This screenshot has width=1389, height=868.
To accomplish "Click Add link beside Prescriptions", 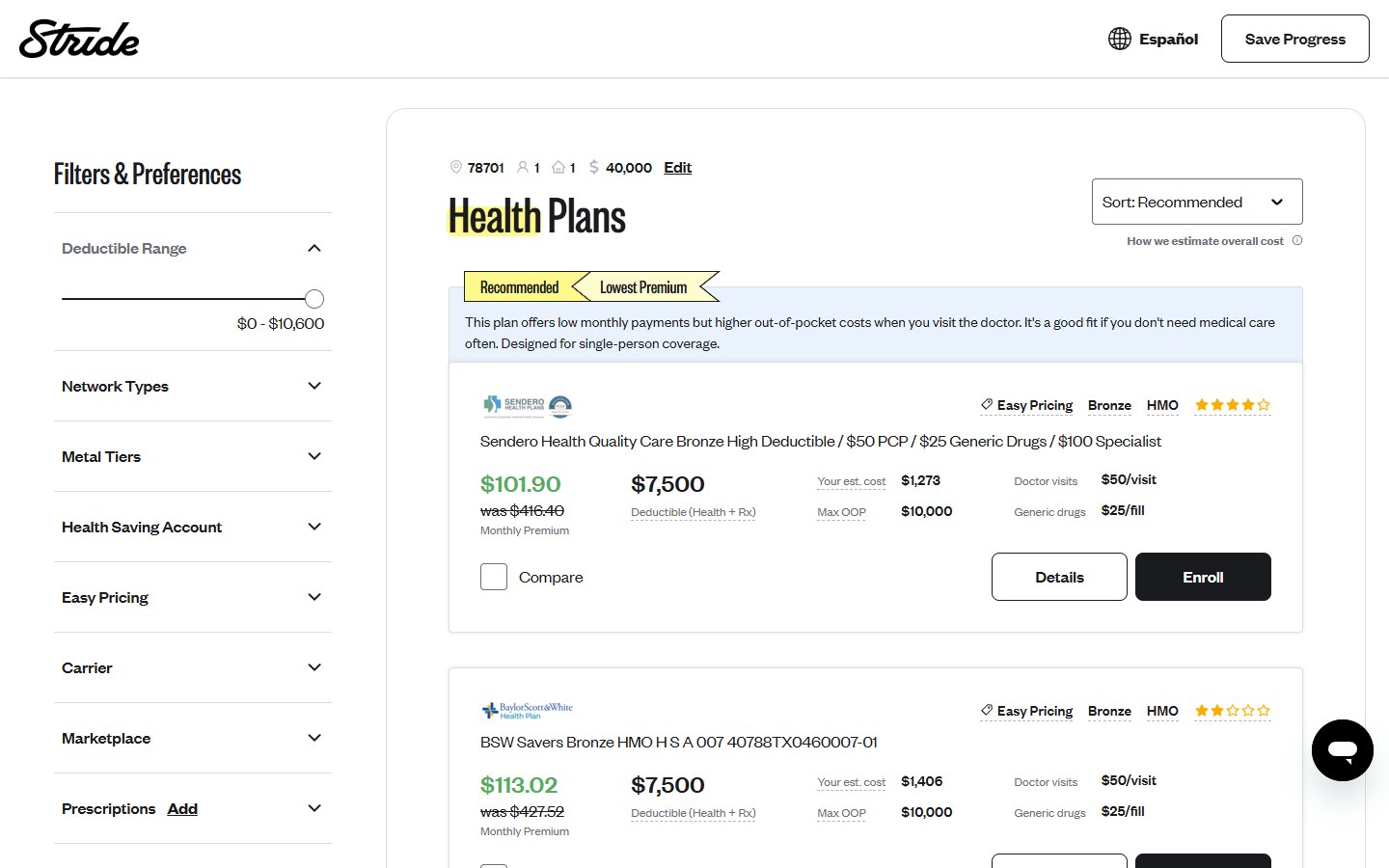I will (182, 808).
